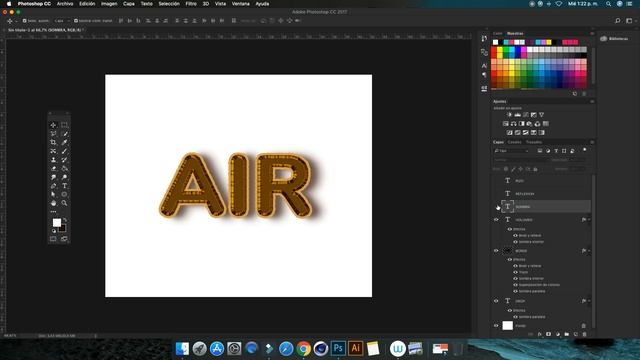The image size is (640, 360).
Task: Select the Pen tool
Action: coord(53,186)
